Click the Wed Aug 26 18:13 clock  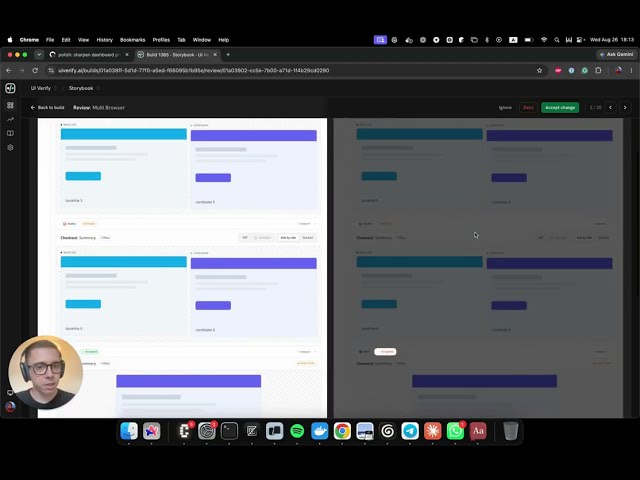pyautogui.click(x=612, y=40)
